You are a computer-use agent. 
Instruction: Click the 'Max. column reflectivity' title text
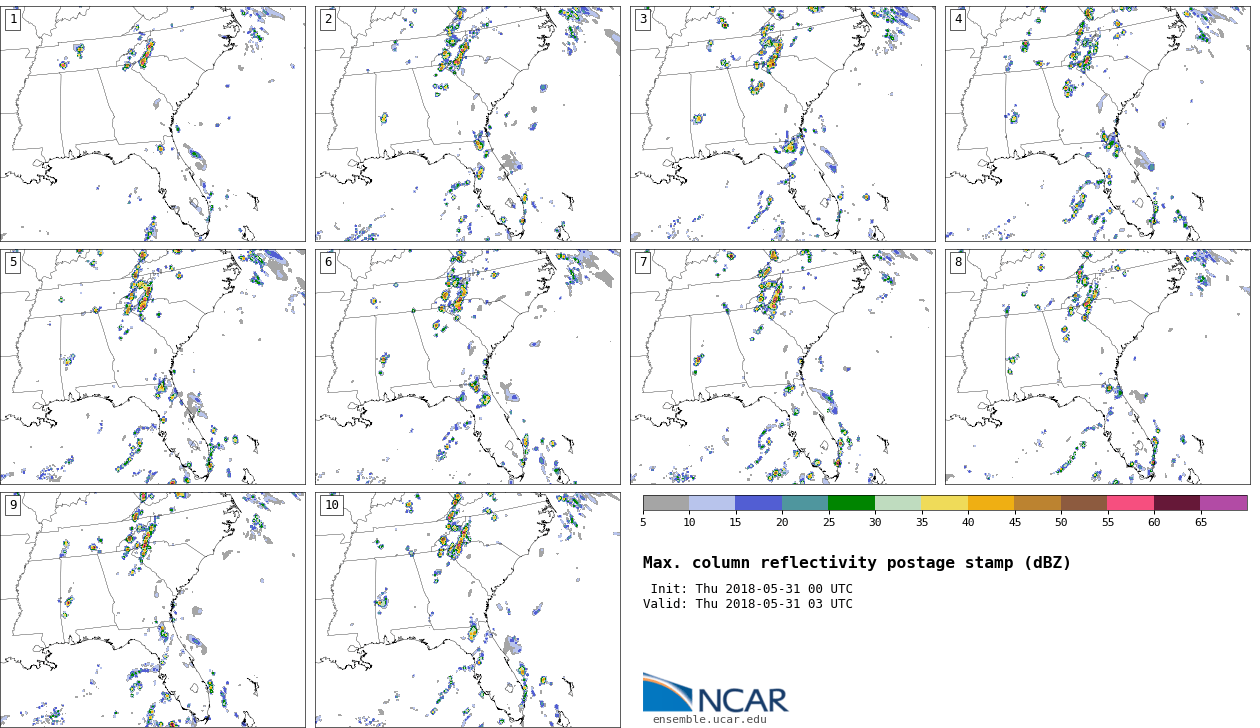pos(856,563)
